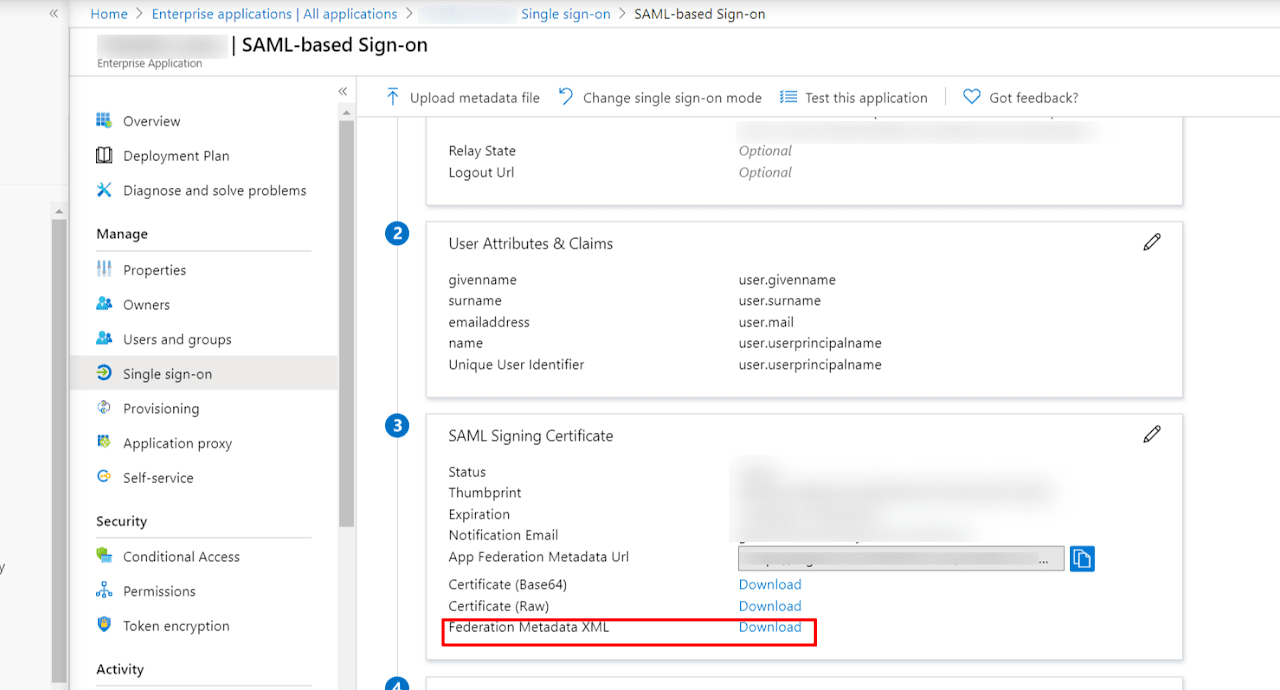1280x690 pixels.
Task: Click Test this application
Action: (866, 98)
